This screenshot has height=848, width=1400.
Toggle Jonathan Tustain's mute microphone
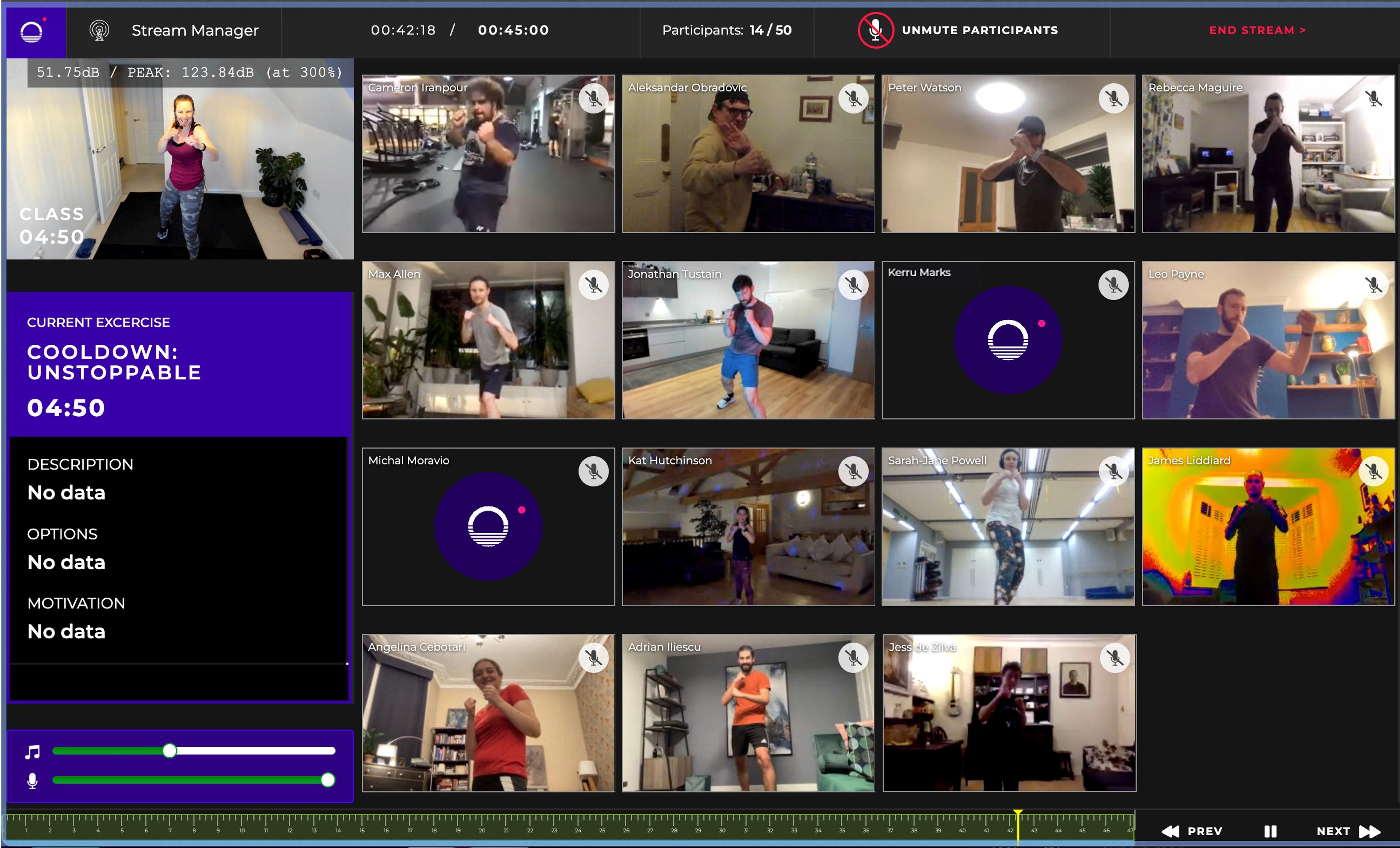(853, 285)
